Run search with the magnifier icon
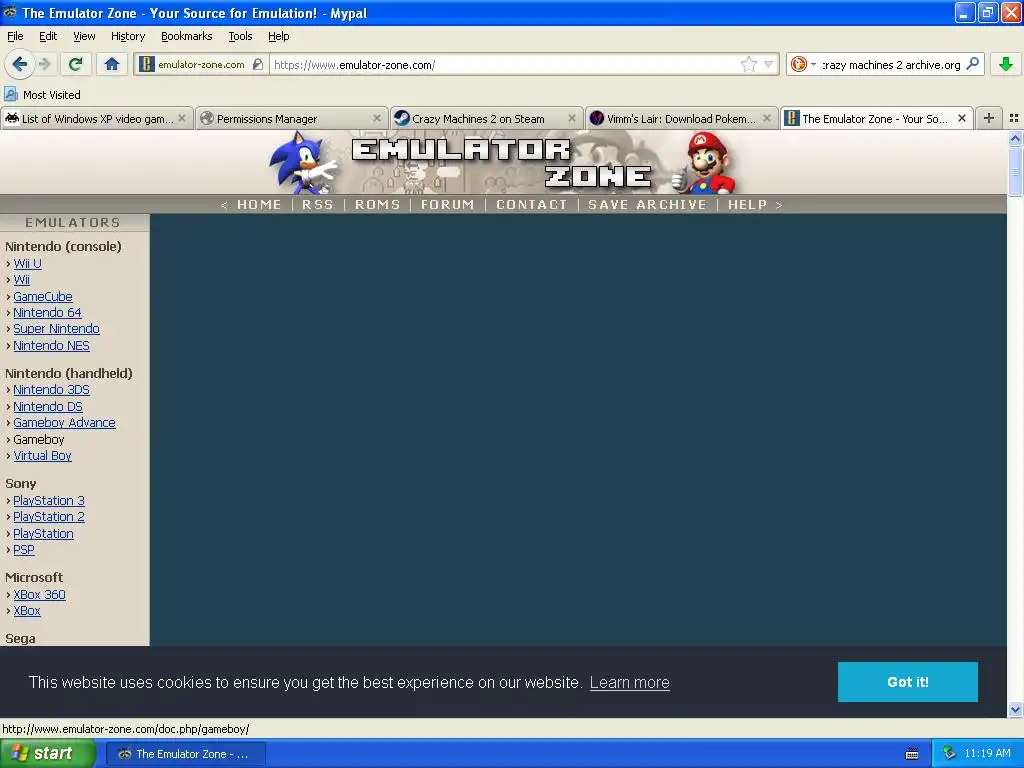This screenshot has height=768, width=1024. pos(972,64)
